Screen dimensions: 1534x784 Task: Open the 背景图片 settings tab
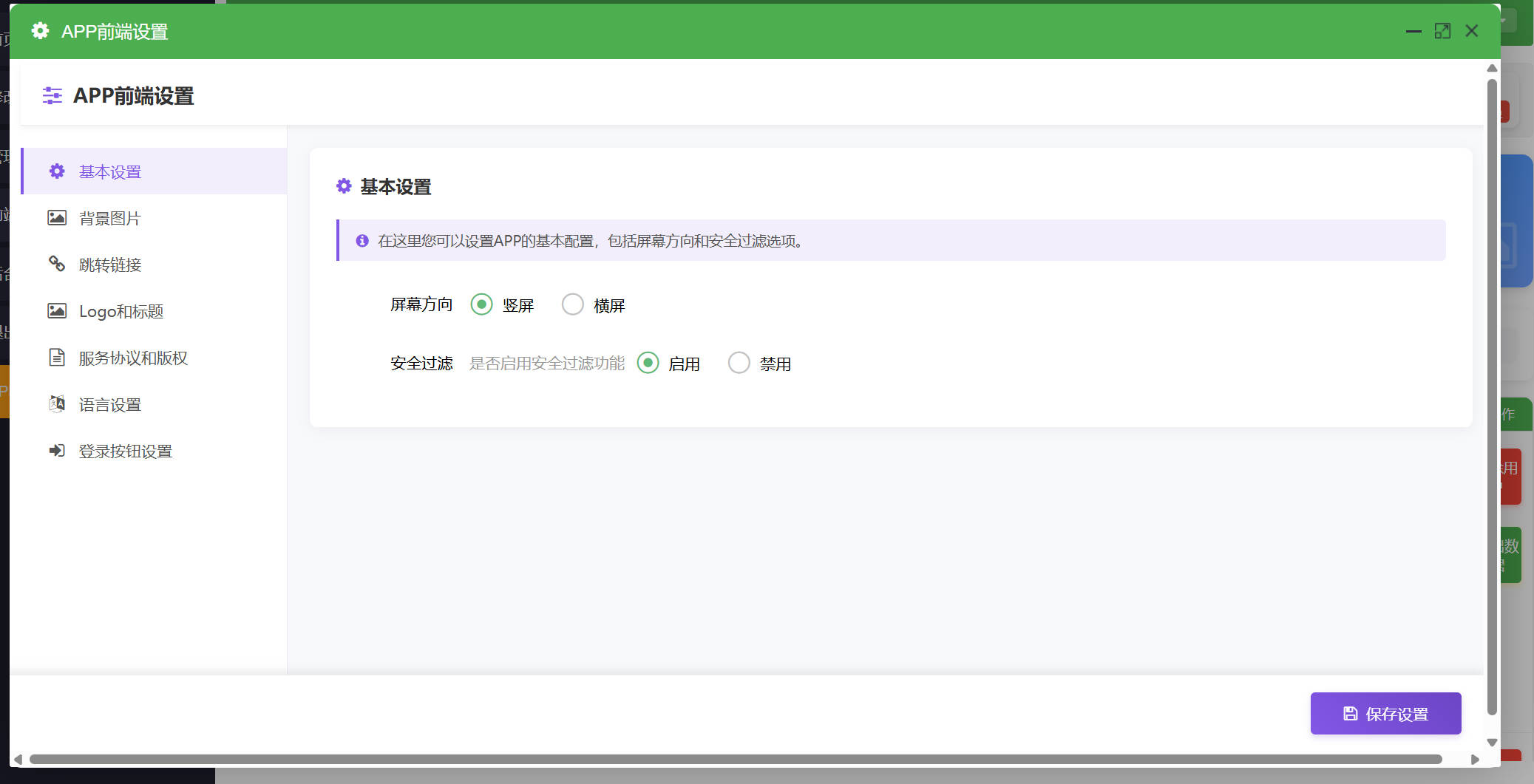pos(109,219)
